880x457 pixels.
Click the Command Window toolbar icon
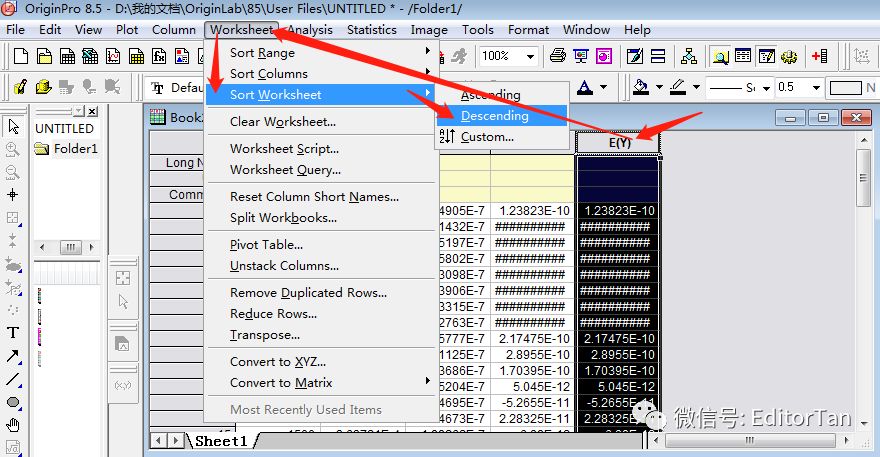pos(766,56)
